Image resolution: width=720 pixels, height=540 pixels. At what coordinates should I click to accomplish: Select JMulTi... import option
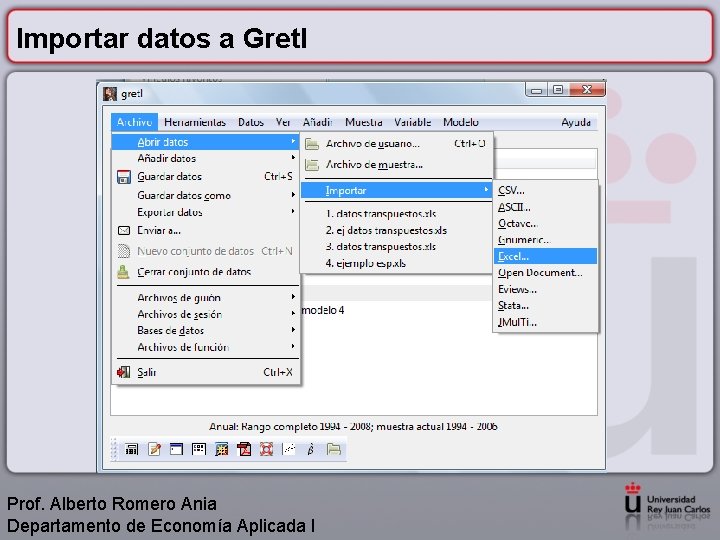point(546,322)
